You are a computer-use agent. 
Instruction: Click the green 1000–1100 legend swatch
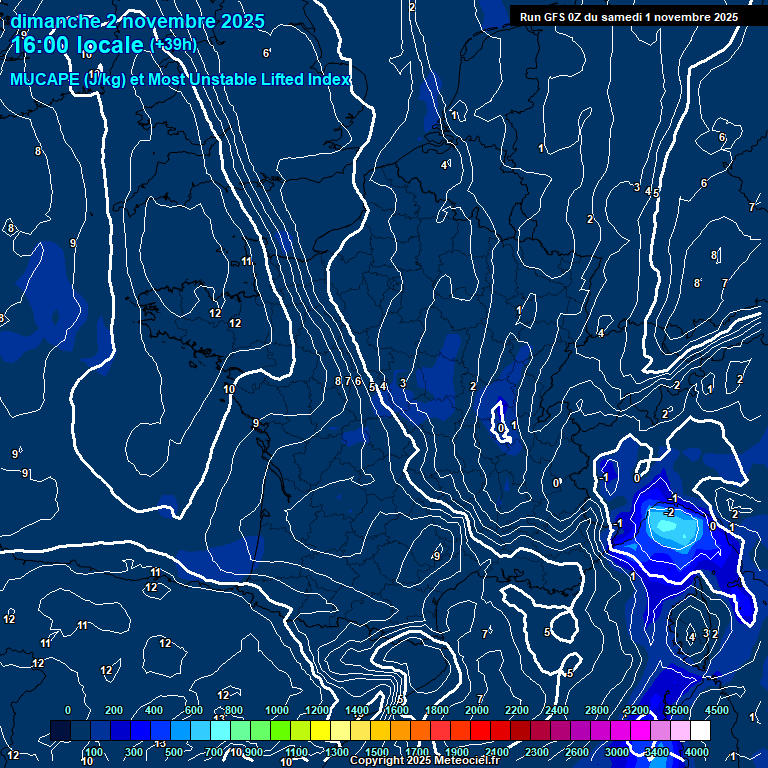coord(280,730)
